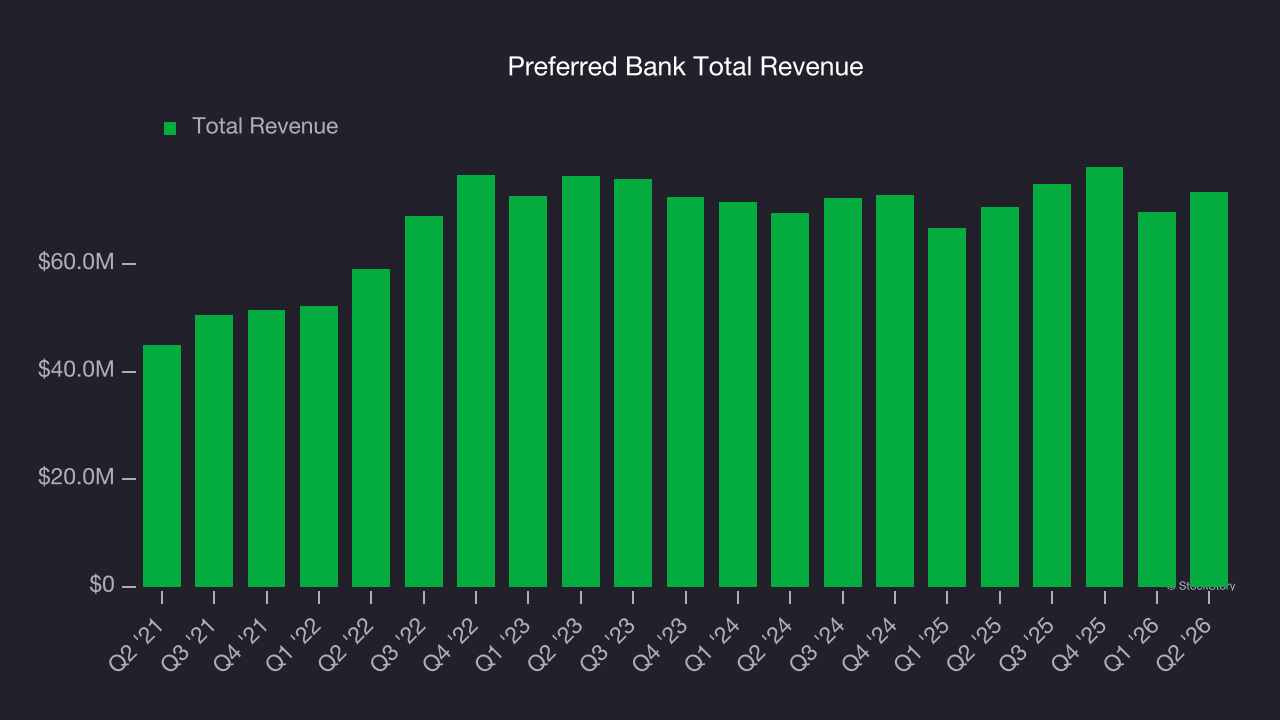The width and height of the screenshot is (1280, 720).
Task: Select the bar above Q2 '26
Action: tap(1209, 389)
